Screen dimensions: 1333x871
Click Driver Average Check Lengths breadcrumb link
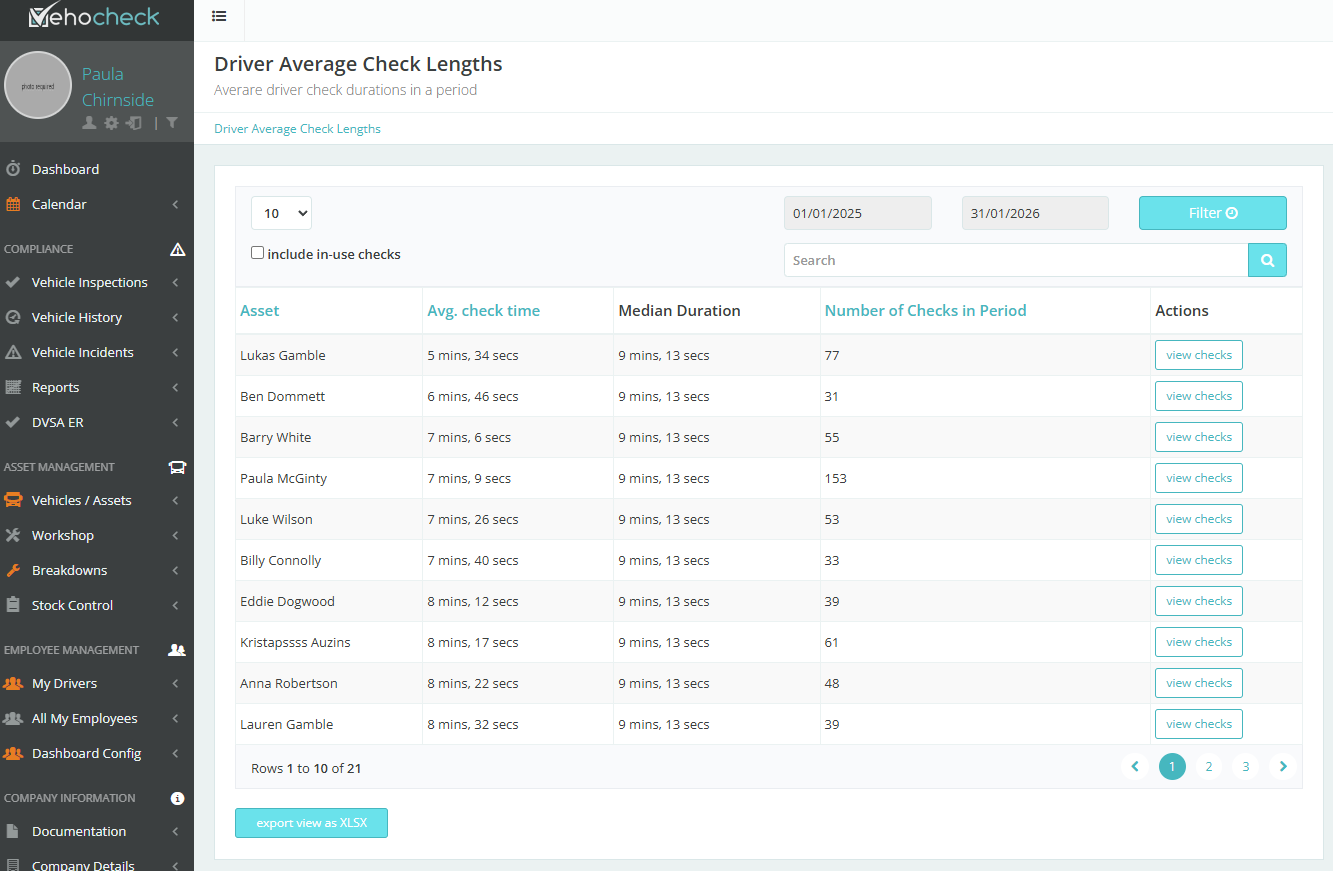[297, 129]
